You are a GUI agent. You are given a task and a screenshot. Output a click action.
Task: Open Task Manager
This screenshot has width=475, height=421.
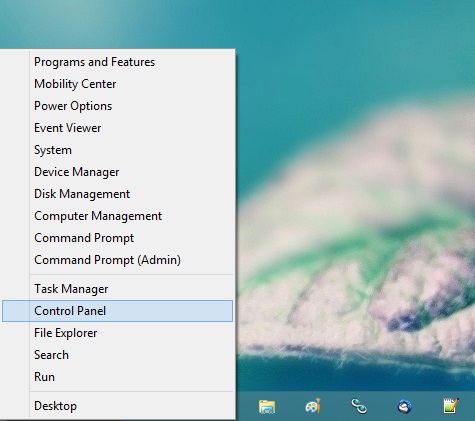(x=117, y=289)
